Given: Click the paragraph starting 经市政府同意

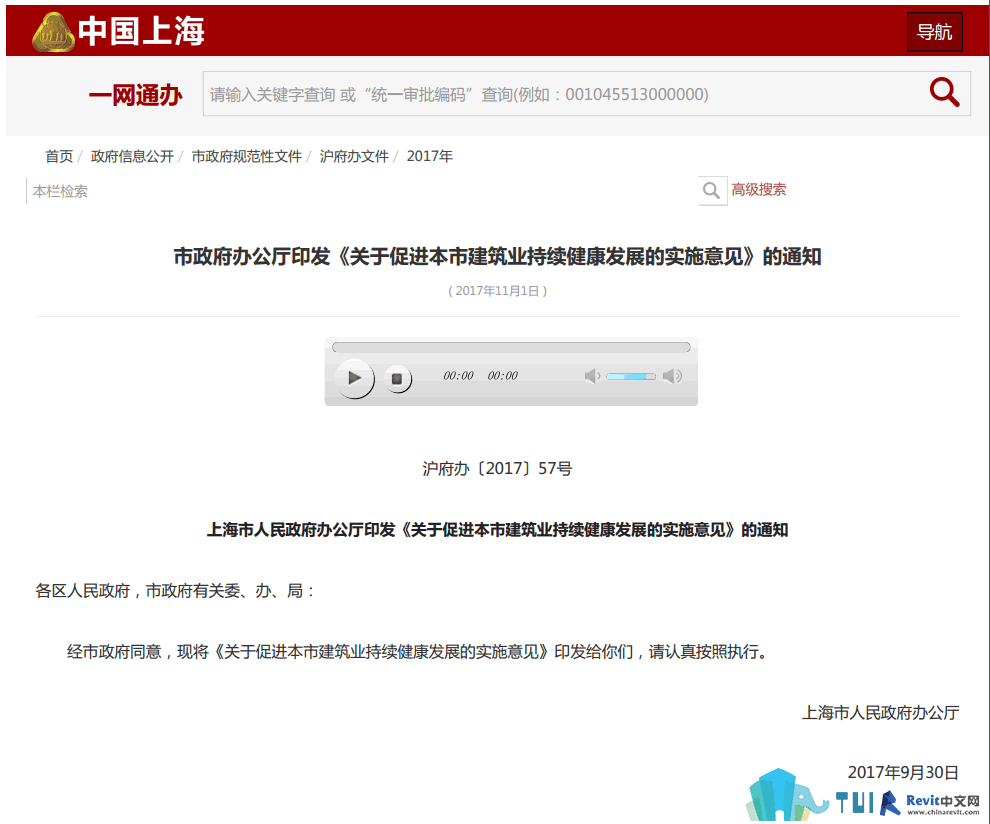Looking at the screenshot, I should 418,652.
